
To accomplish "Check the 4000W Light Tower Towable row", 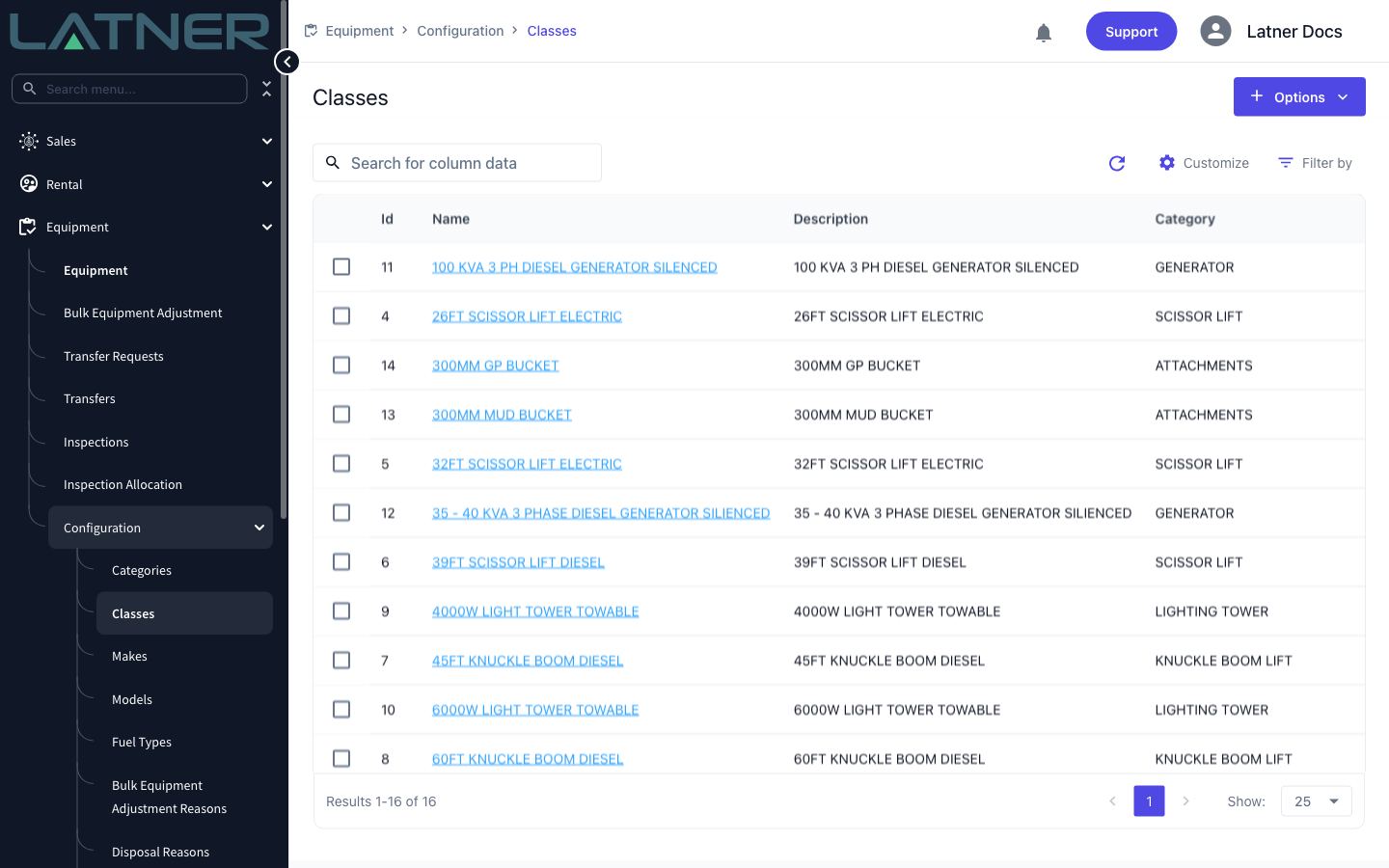I will pos(341,610).
